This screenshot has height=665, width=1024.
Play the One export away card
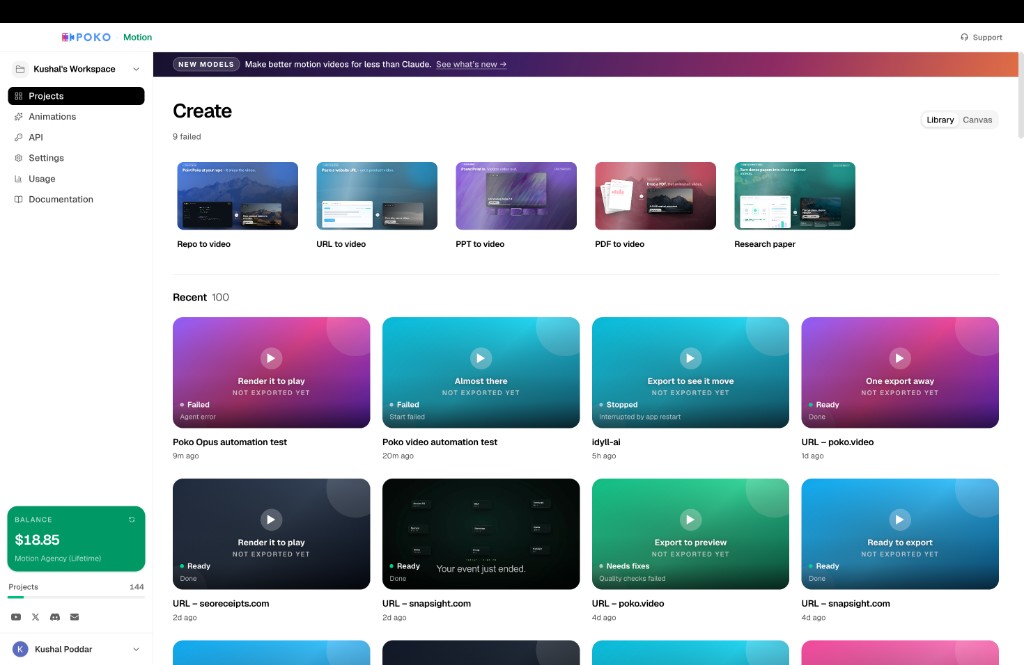(x=900, y=358)
